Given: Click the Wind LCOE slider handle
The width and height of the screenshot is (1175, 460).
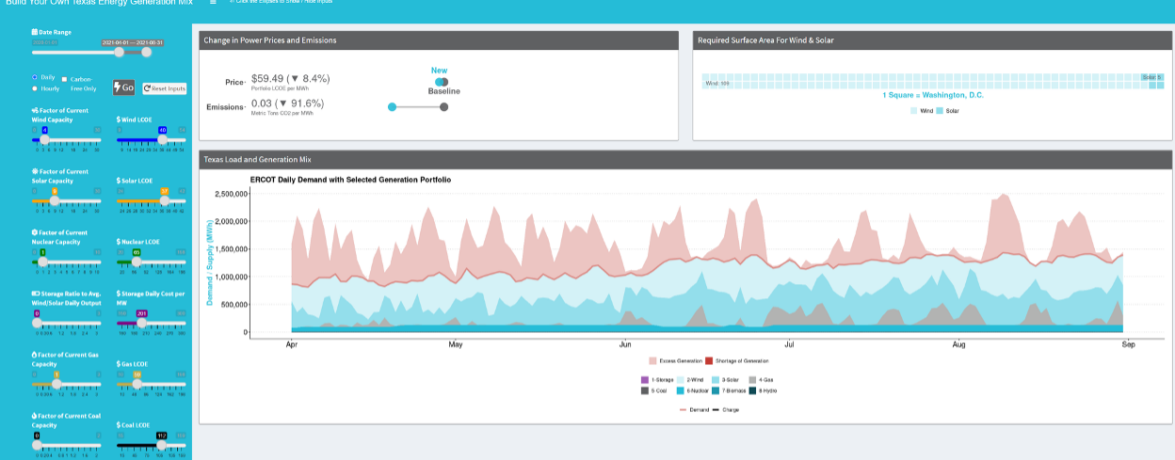Looking at the screenshot, I should pyautogui.click(x=162, y=141).
